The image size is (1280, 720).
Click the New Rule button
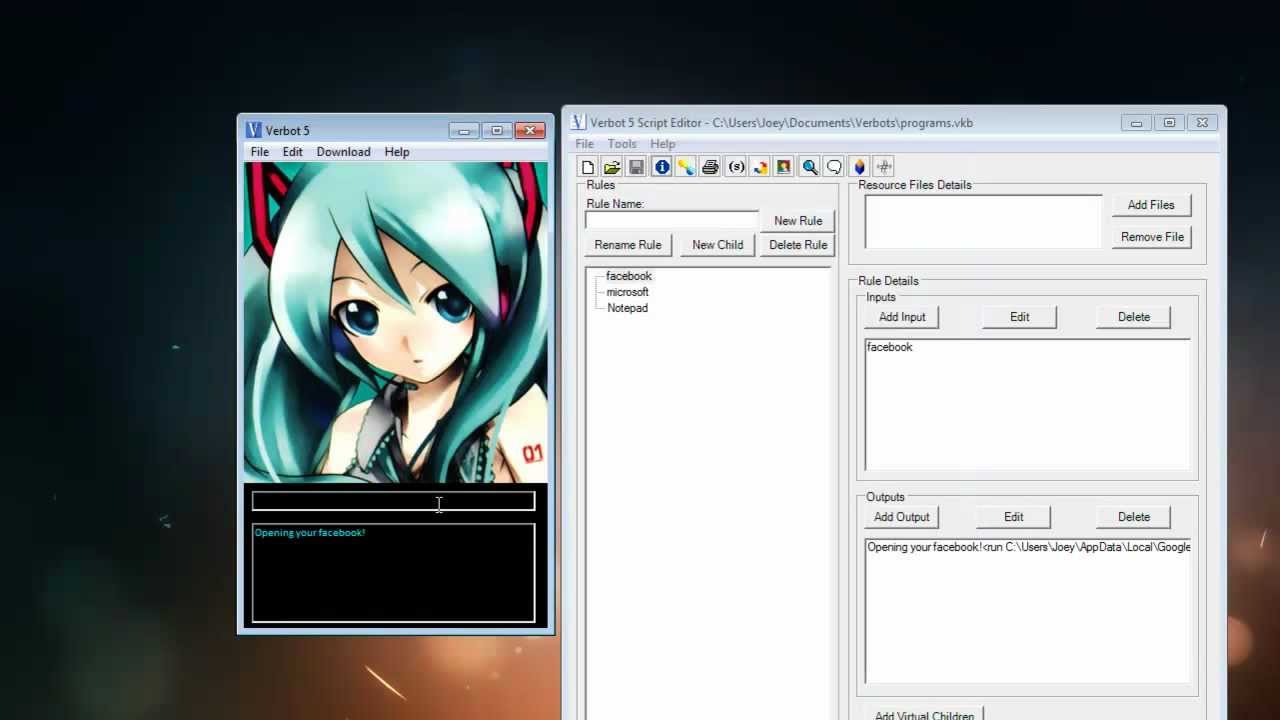coord(798,221)
